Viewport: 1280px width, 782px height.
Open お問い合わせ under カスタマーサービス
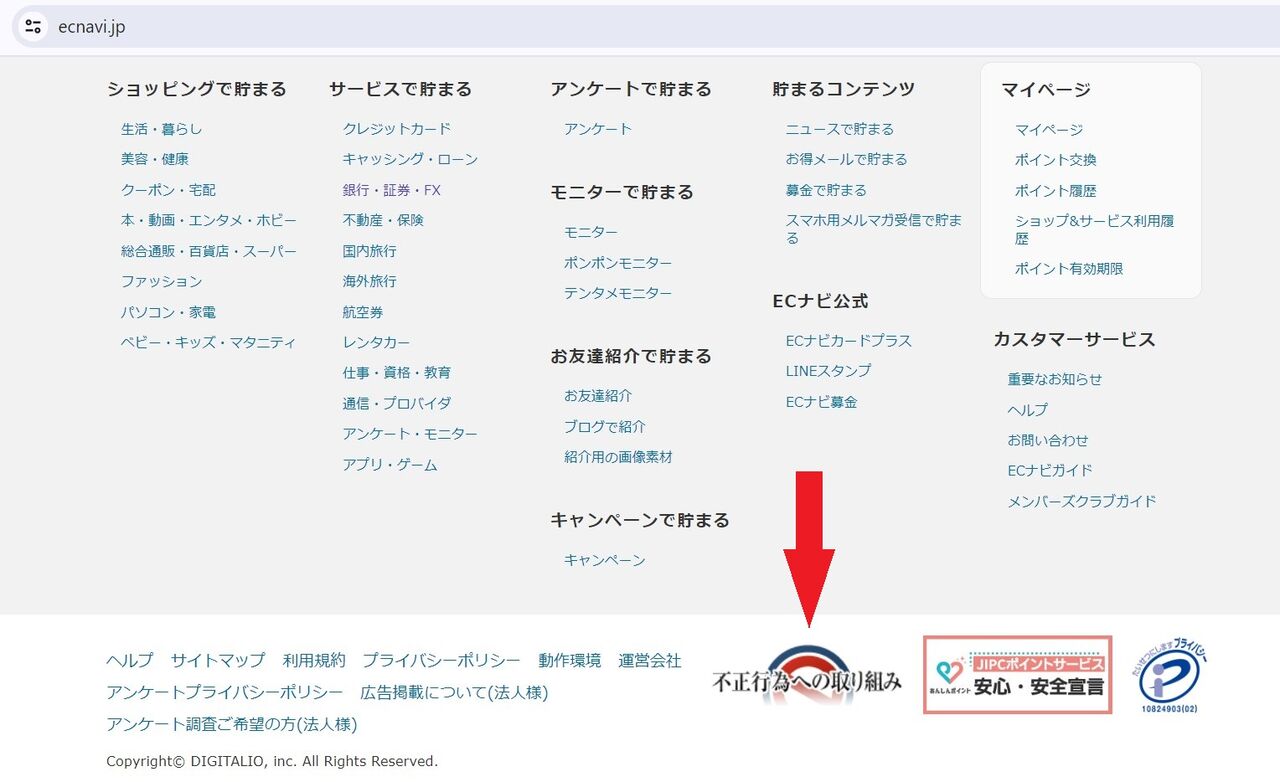pos(1049,439)
